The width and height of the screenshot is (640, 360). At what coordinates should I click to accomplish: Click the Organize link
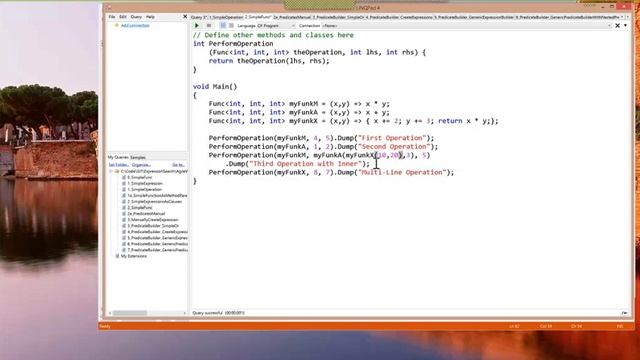(x=141, y=165)
